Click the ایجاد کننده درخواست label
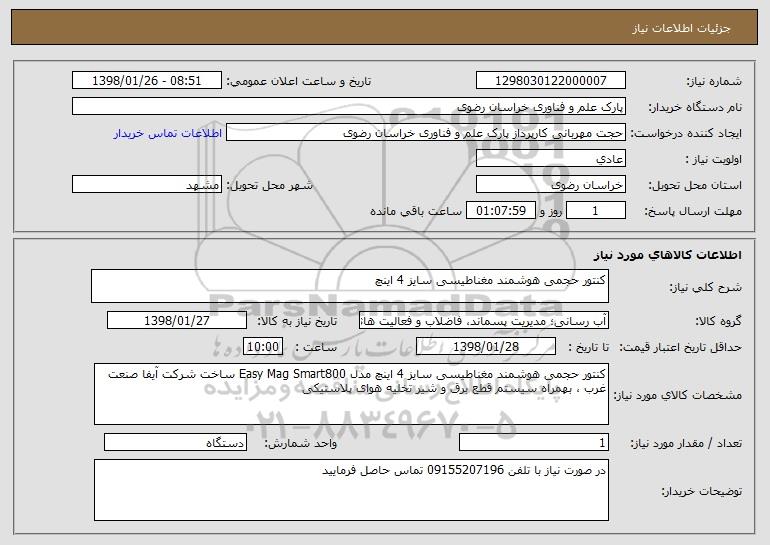This screenshot has height=545, width=770. coord(686,134)
